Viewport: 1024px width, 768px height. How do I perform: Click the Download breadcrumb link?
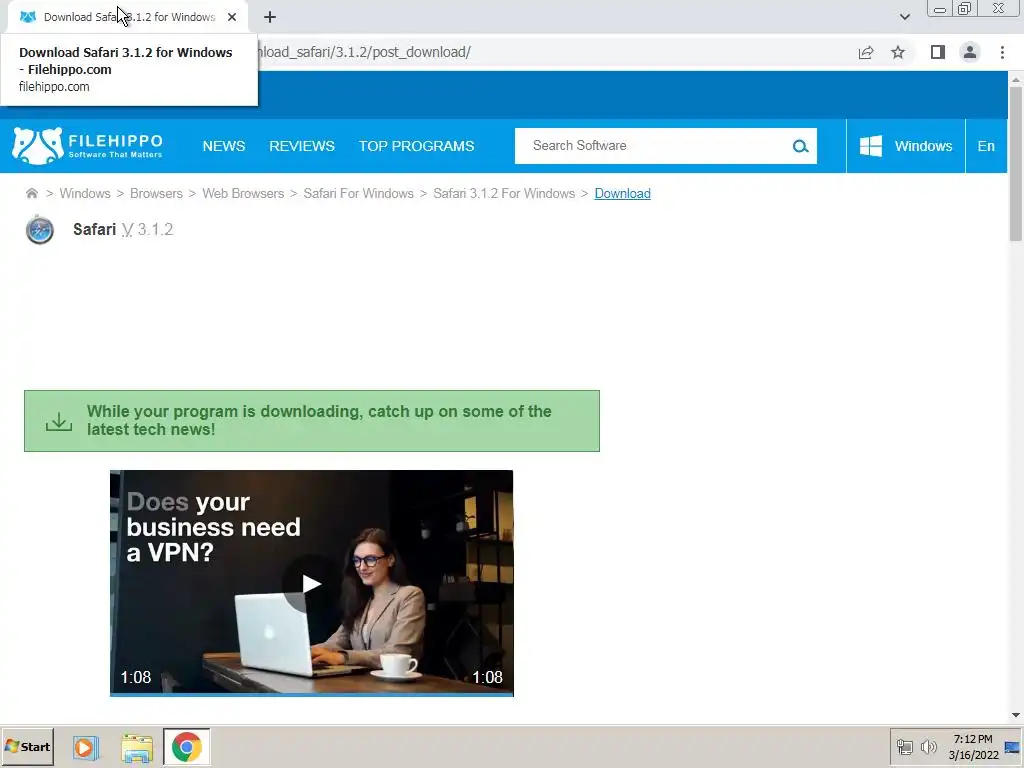tap(622, 193)
